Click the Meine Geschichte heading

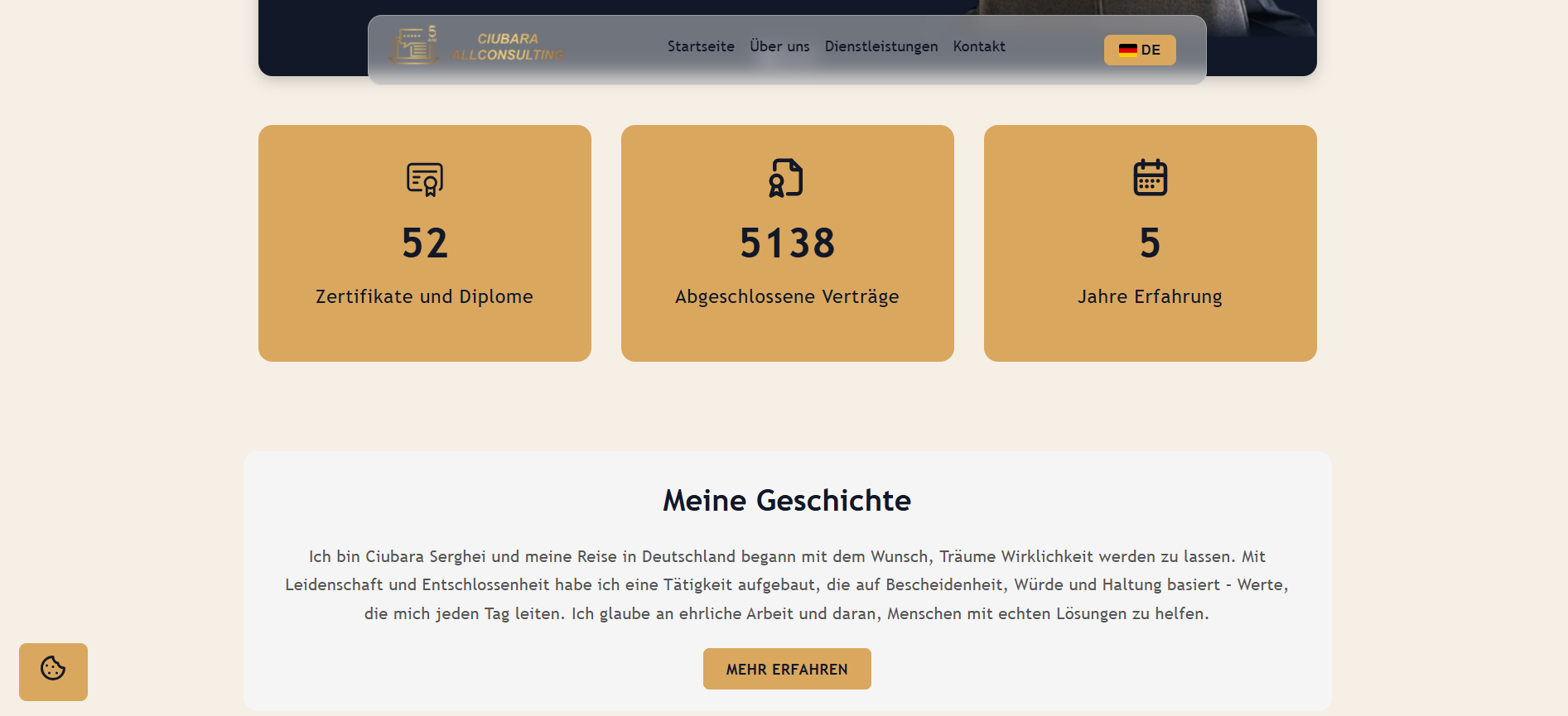(787, 501)
